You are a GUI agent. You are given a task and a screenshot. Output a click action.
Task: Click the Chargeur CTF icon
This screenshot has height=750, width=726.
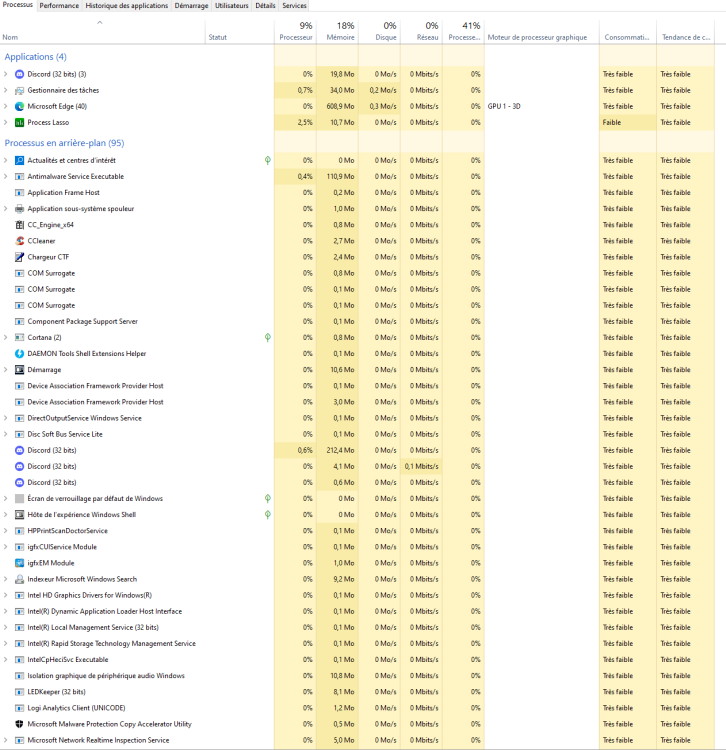click(x=20, y=257)
